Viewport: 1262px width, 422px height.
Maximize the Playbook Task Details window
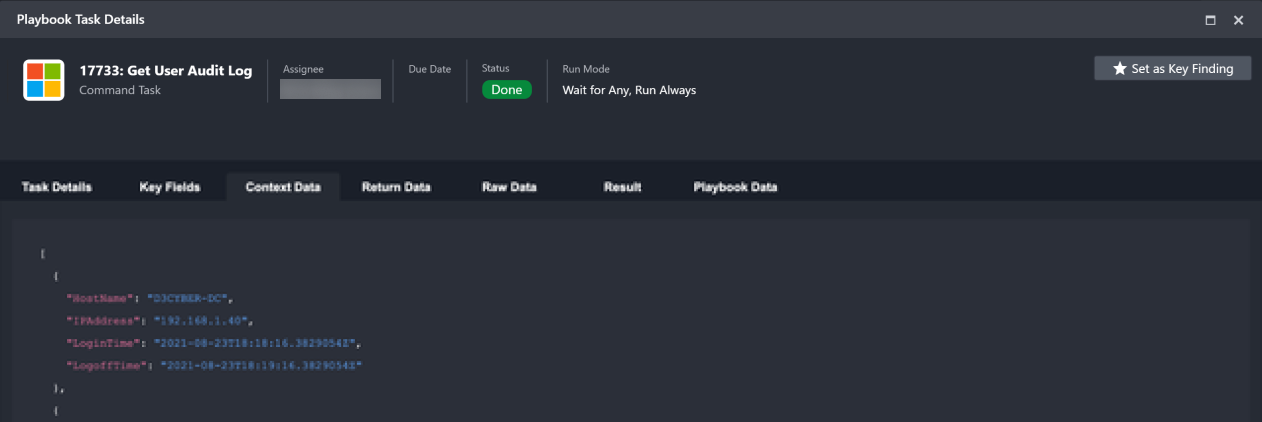1210,20
